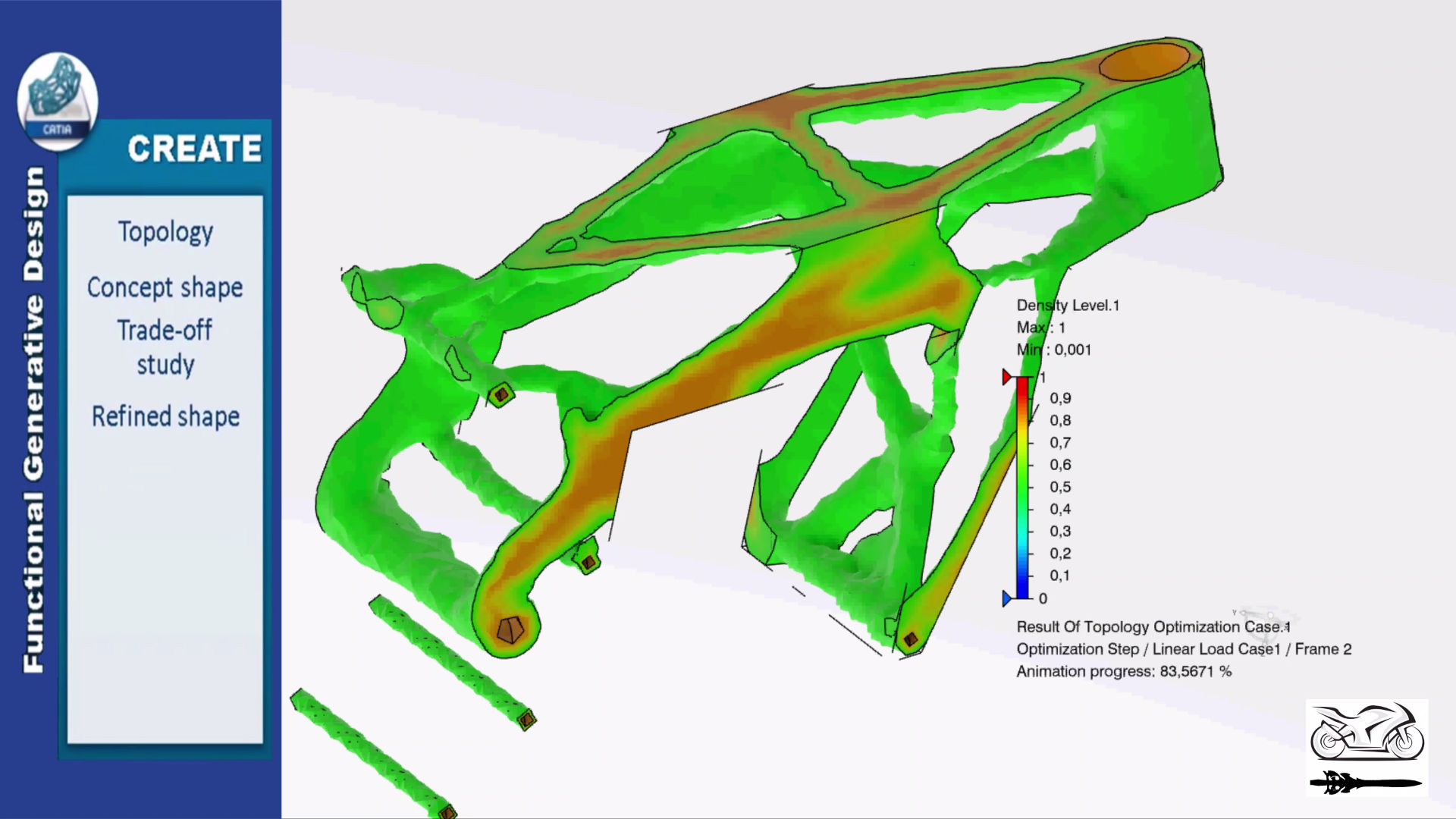Click the density color scale bar
Viewport: 1456px width, 819px height.
tap(1022, 488)
